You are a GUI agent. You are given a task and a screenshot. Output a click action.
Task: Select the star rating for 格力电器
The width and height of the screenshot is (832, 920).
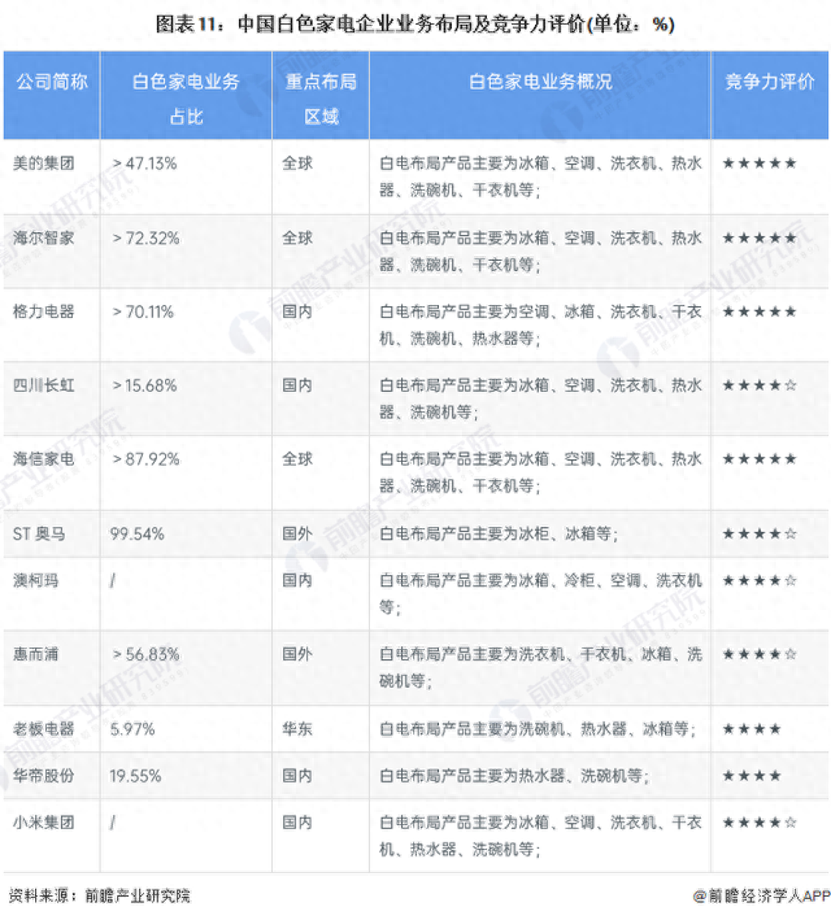[x=759, y=312]
